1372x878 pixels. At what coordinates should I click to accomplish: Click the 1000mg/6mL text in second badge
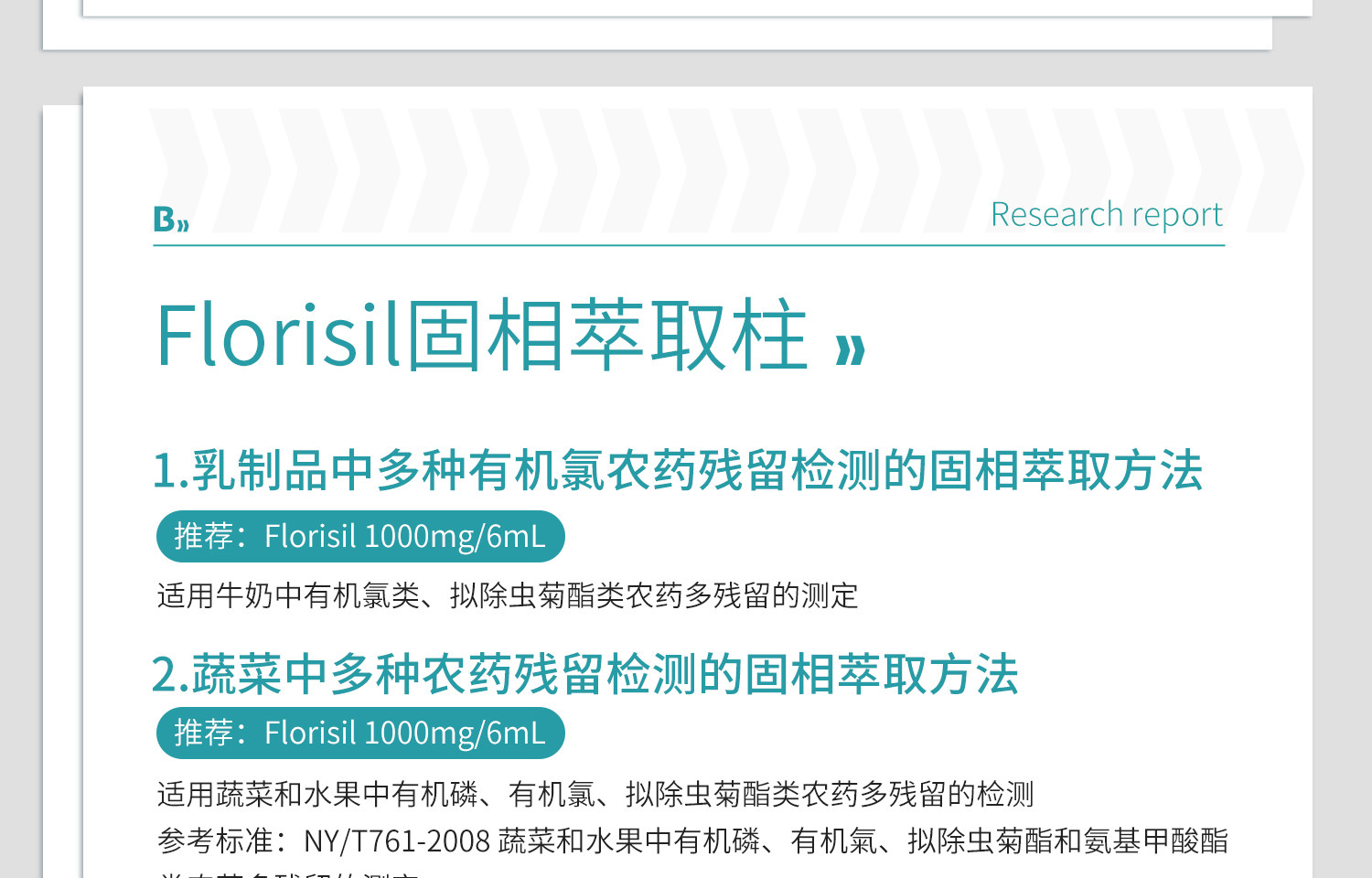tap(455, 733)
